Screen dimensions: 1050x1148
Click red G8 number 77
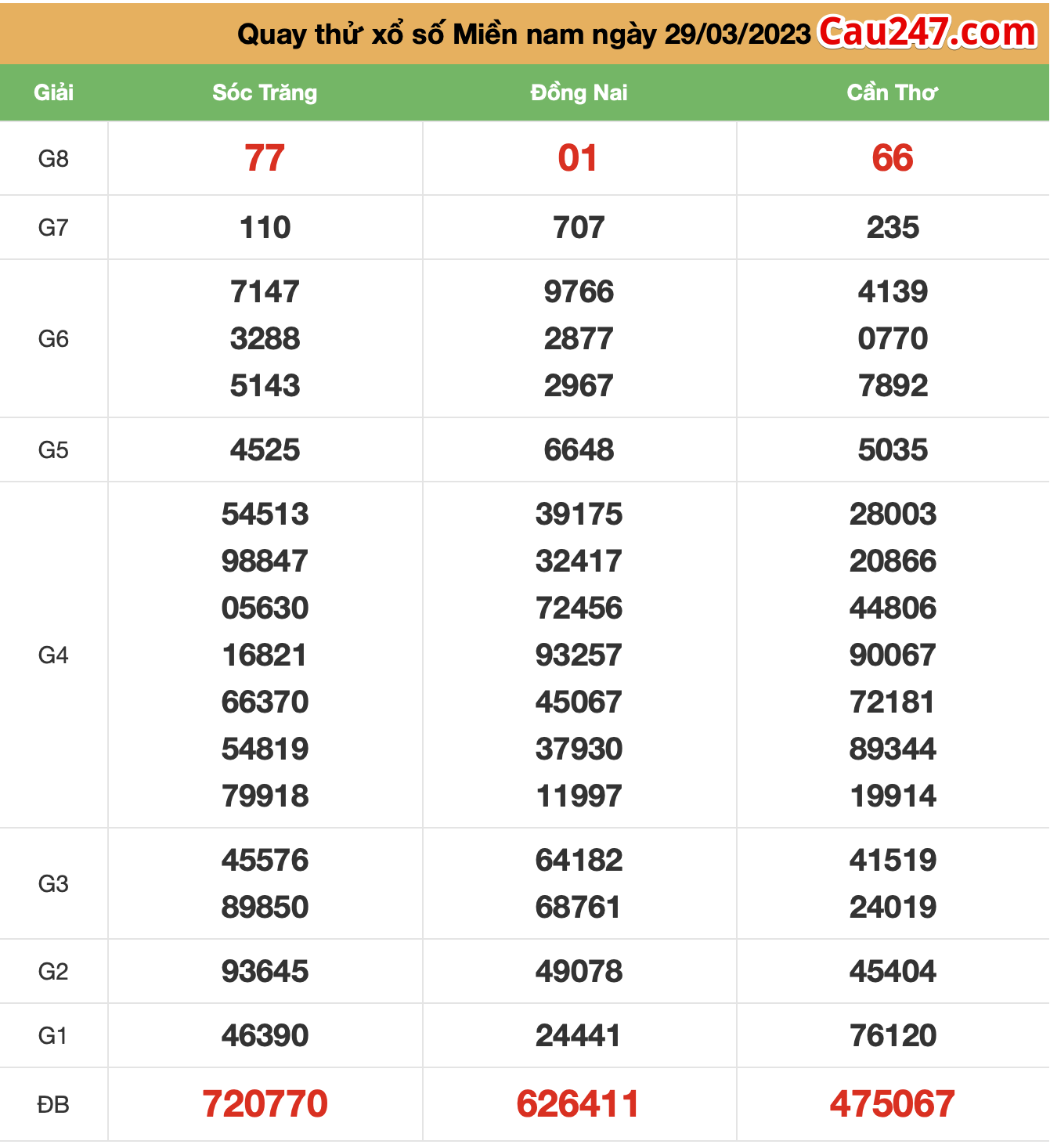(265, 158)
